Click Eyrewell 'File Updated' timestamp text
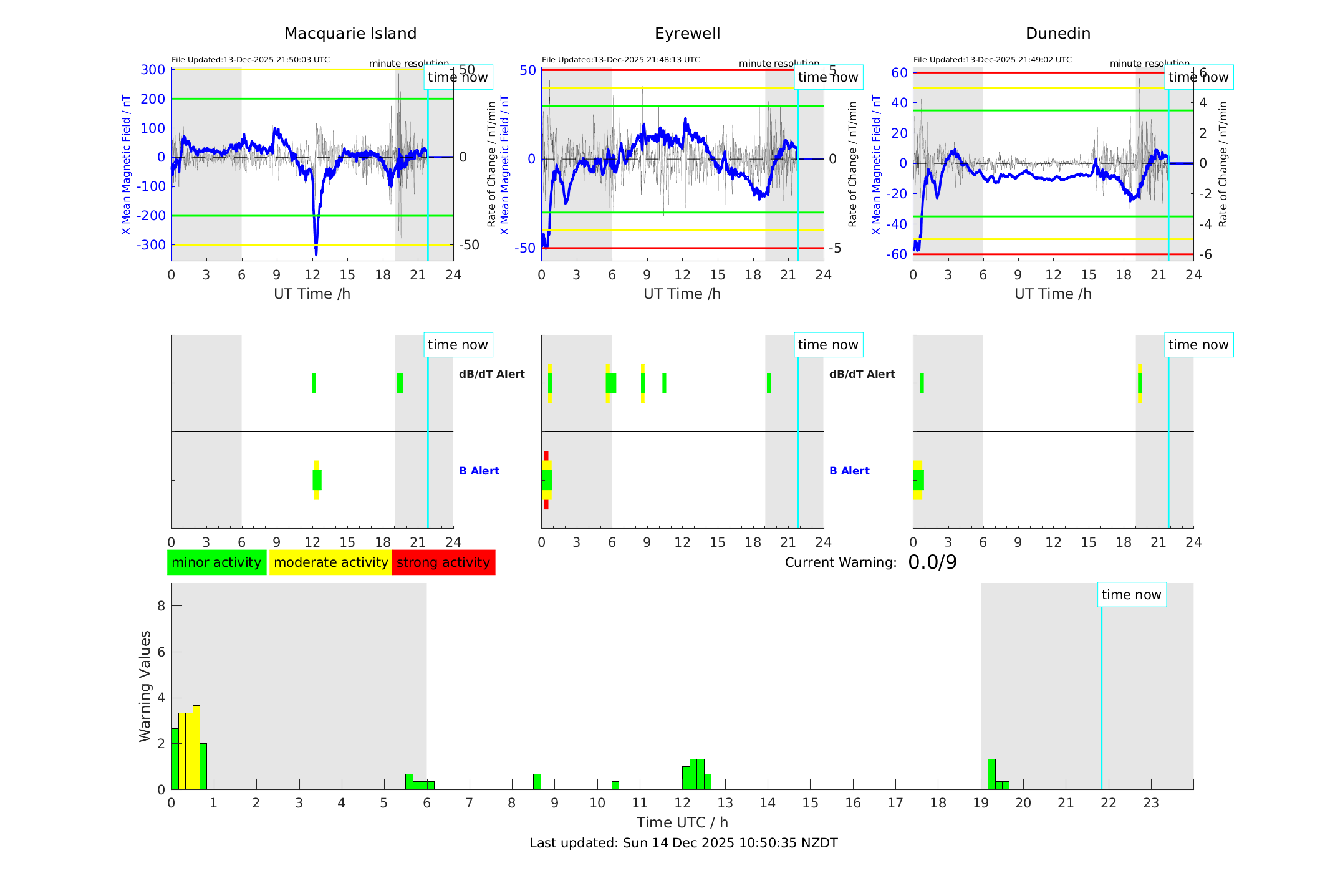Image resolution: width=1320 pixels, height=896 pixels. (620, 60)
